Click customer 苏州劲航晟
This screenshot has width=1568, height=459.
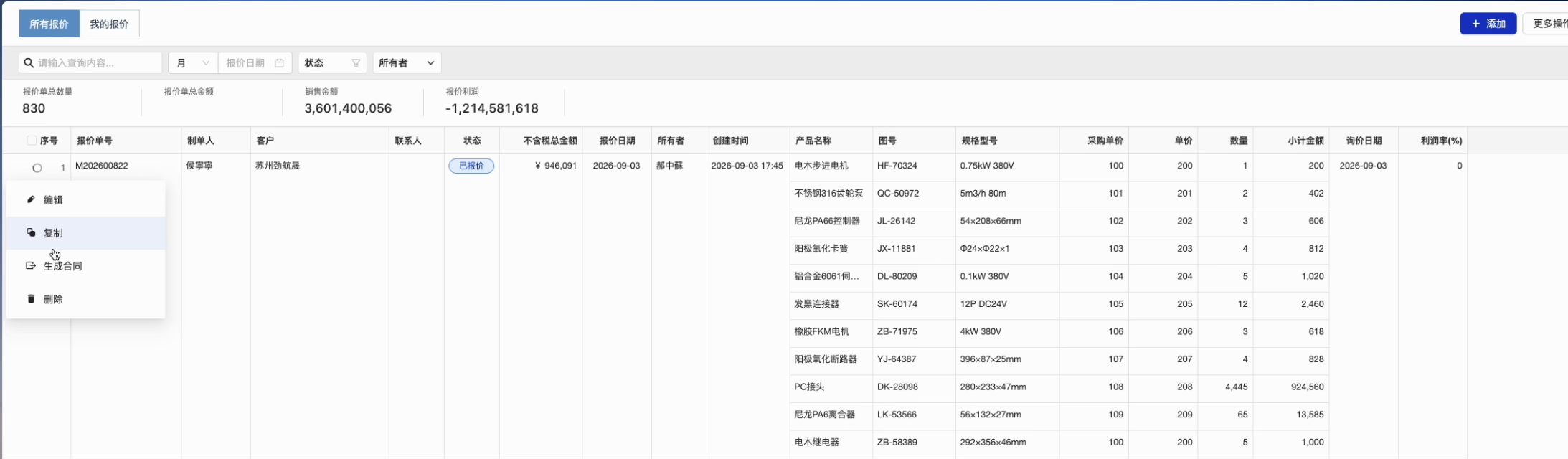(x=278, y=166)
